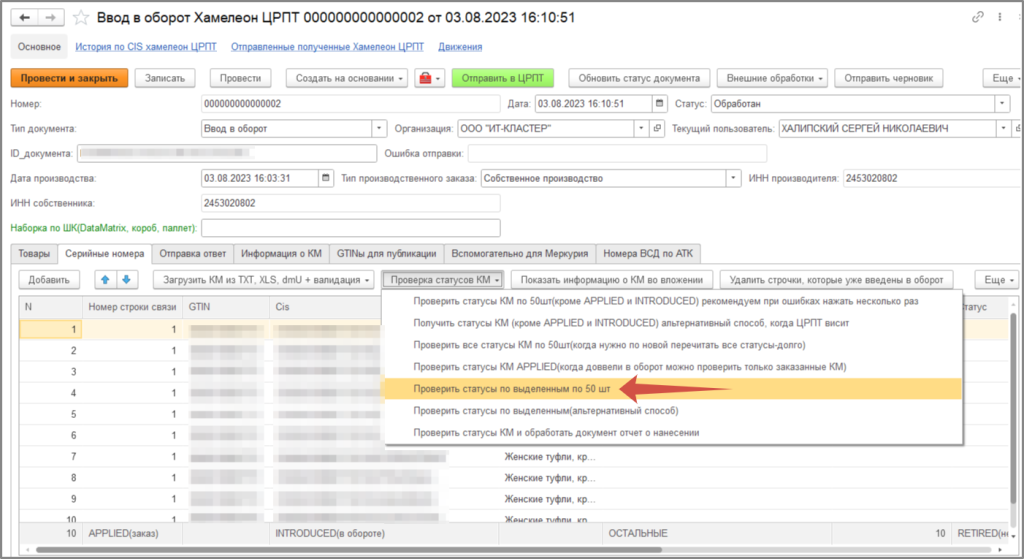Screen dimensions: 1024x559
Task: Open the Создать на основании dropdown
Action: tap(347, 78)
